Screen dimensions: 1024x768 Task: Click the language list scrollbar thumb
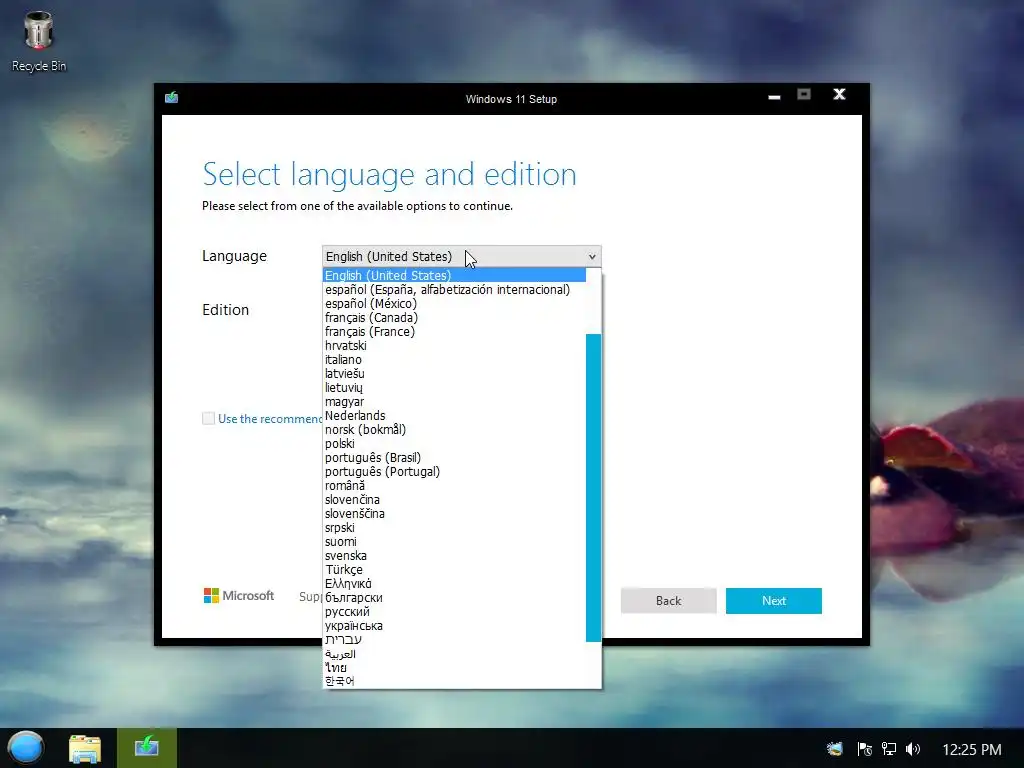(x=593, y=488)
